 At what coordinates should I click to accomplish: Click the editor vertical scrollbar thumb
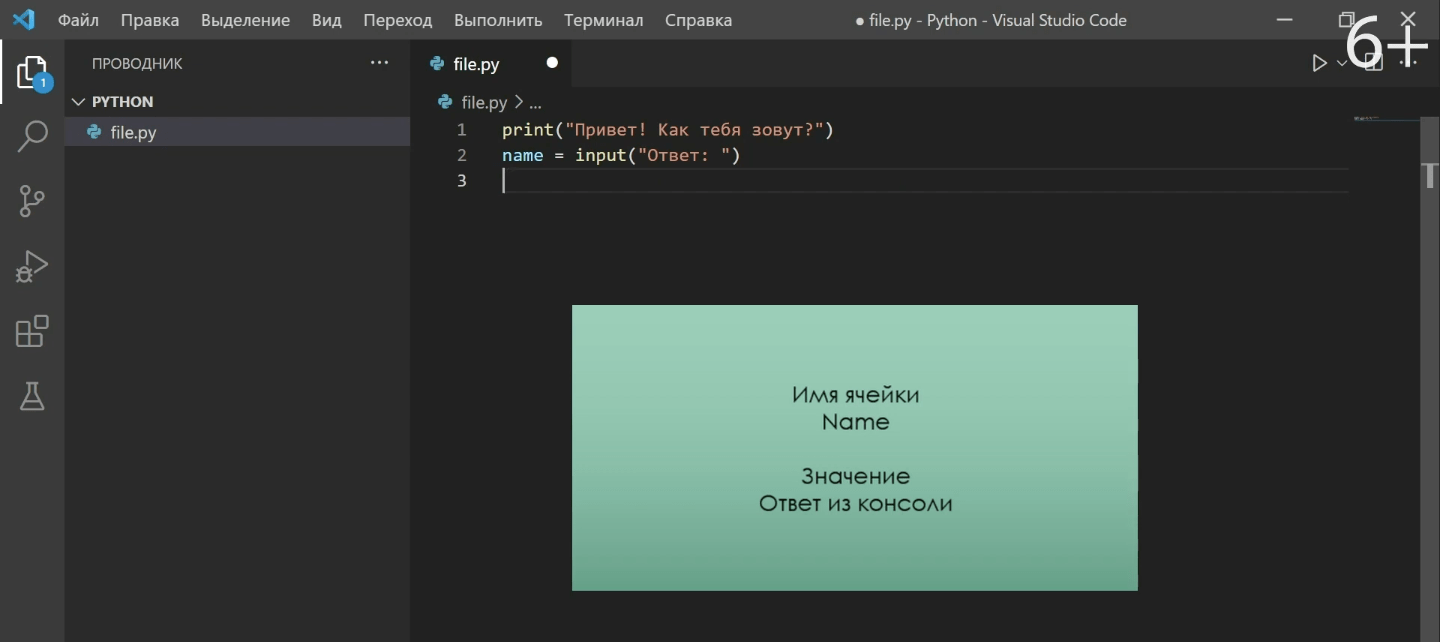click(1429, 175)
